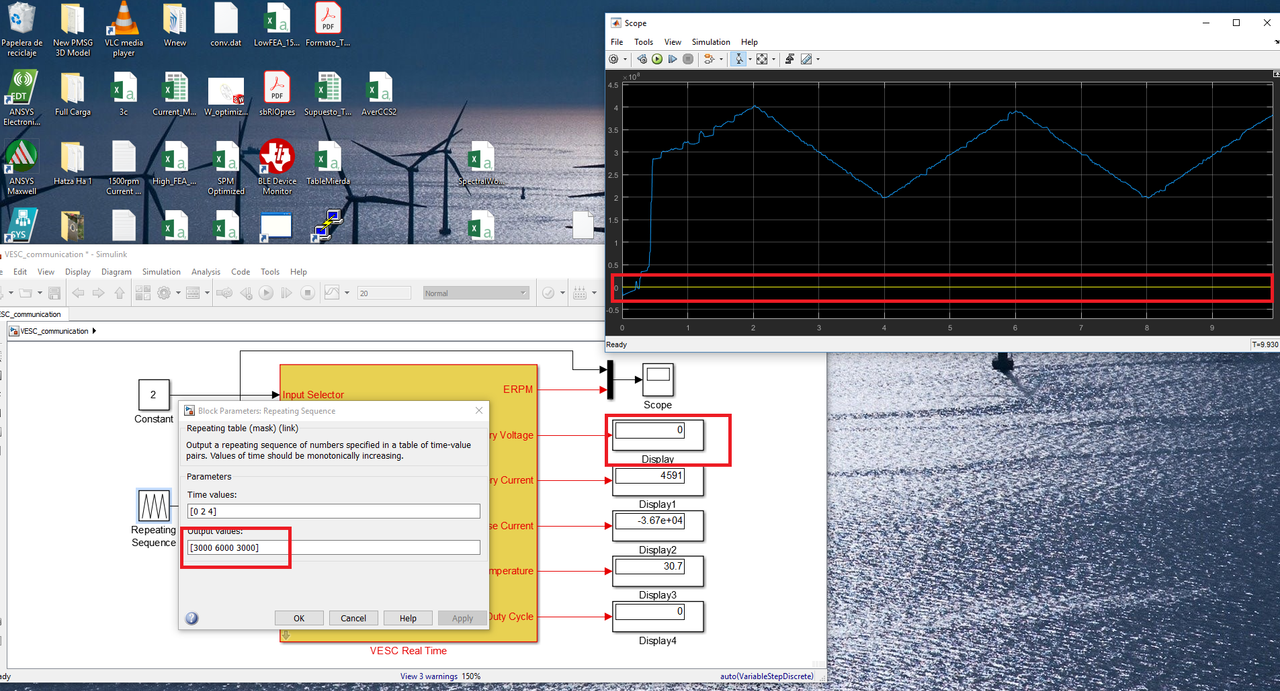The image size is (1280, 691).
Task: Click Highlight Simulink block icon in Scope
Action: (x=709, y=59)
